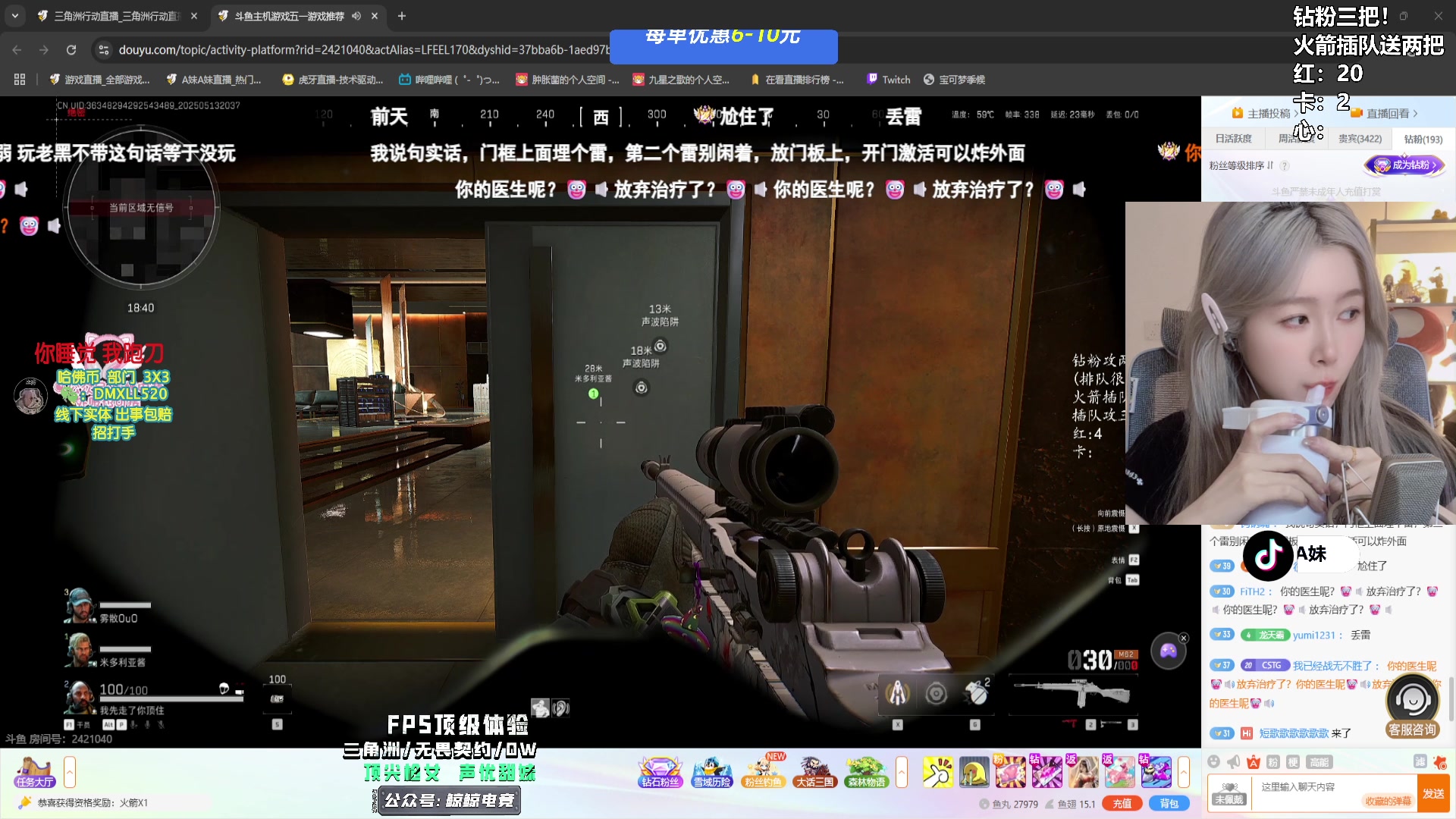Close the gamepad floating widget

pos(1184,638)
